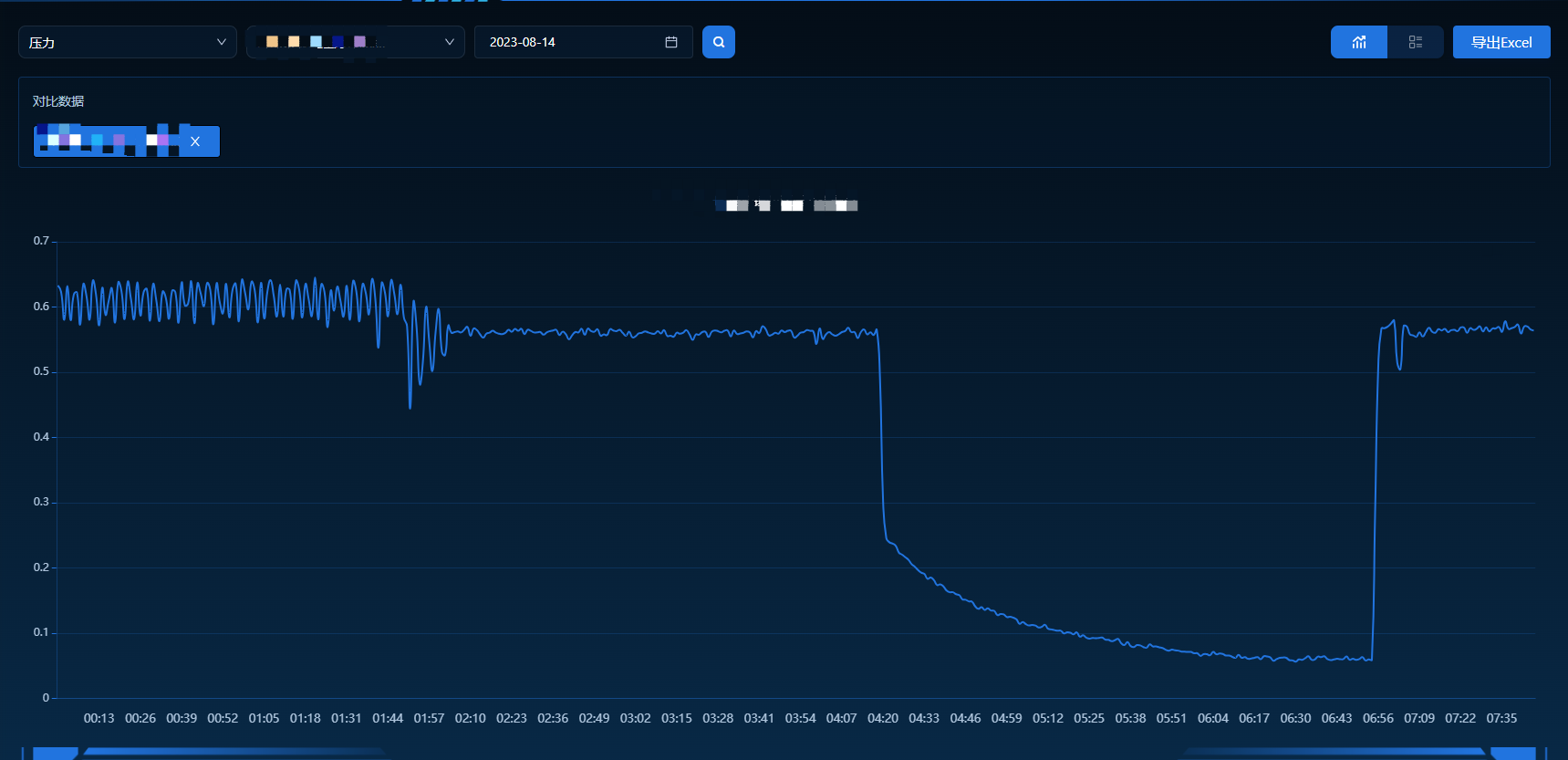This screenshot has height=760, width=1568.
Task: Click the line's lowest point near 06:56
Action: coord(1371,660)
